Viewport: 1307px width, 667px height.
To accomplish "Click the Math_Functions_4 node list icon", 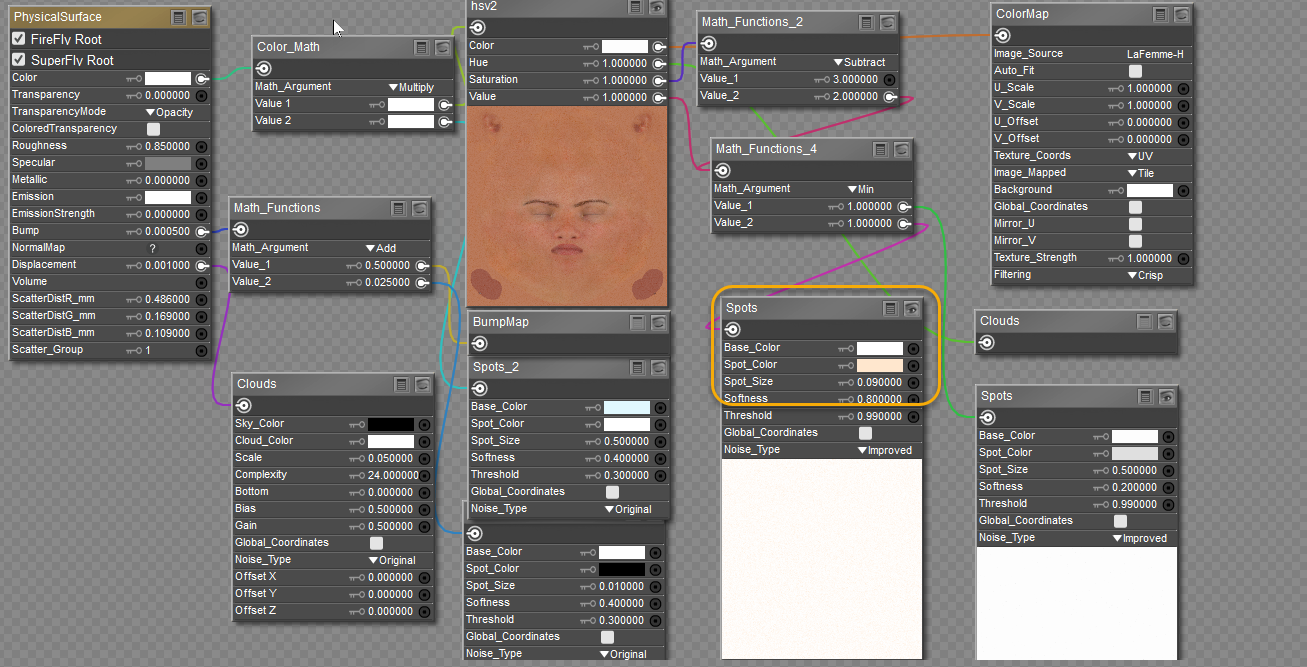I will [x=880, y=149].
